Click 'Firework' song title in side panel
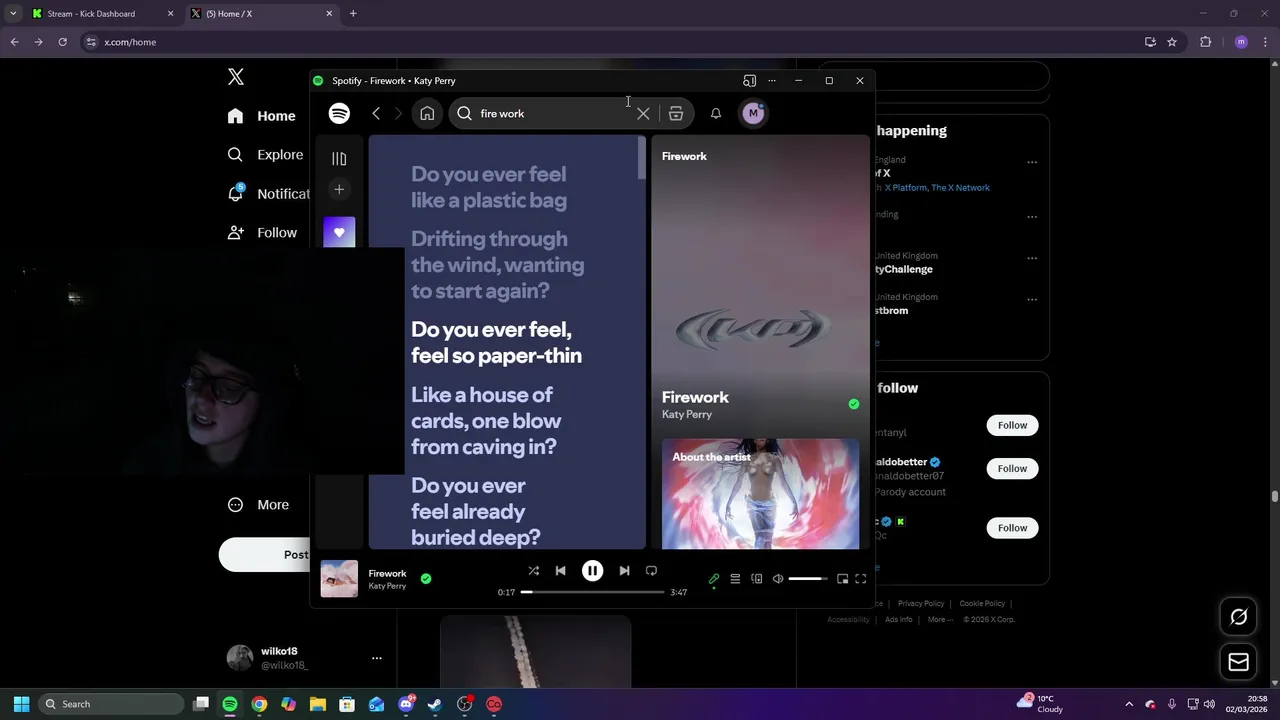Viewport: 1280px width, 720px height. click(x=695, y=397)
